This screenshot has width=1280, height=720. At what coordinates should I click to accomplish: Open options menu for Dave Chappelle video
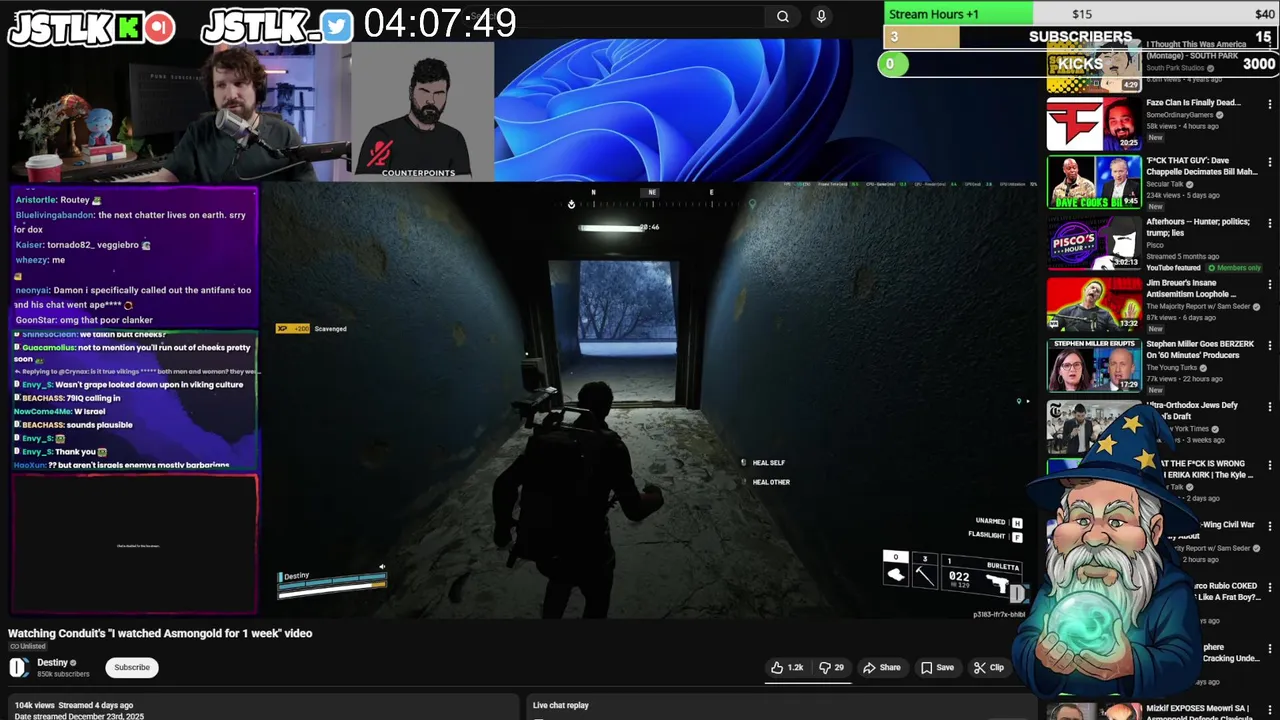coord(1270,162)
